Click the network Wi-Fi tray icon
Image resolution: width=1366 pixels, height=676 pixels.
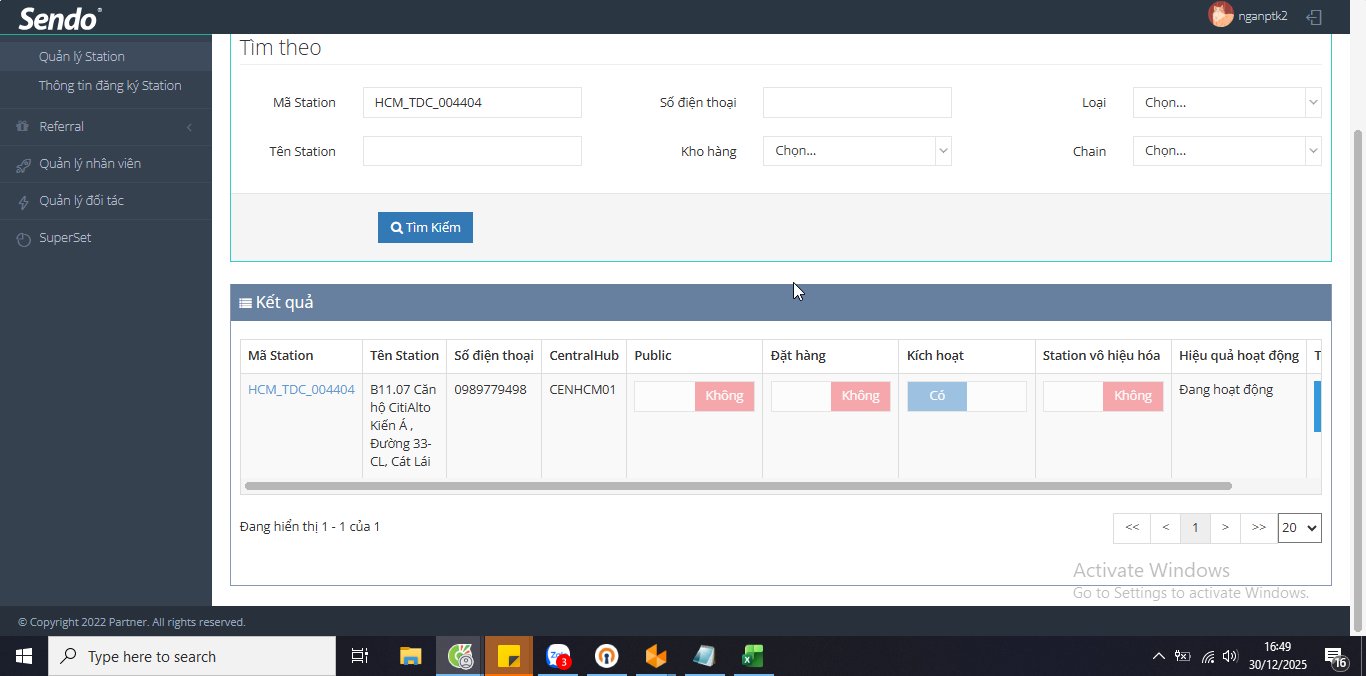[x=1208, y=656]
